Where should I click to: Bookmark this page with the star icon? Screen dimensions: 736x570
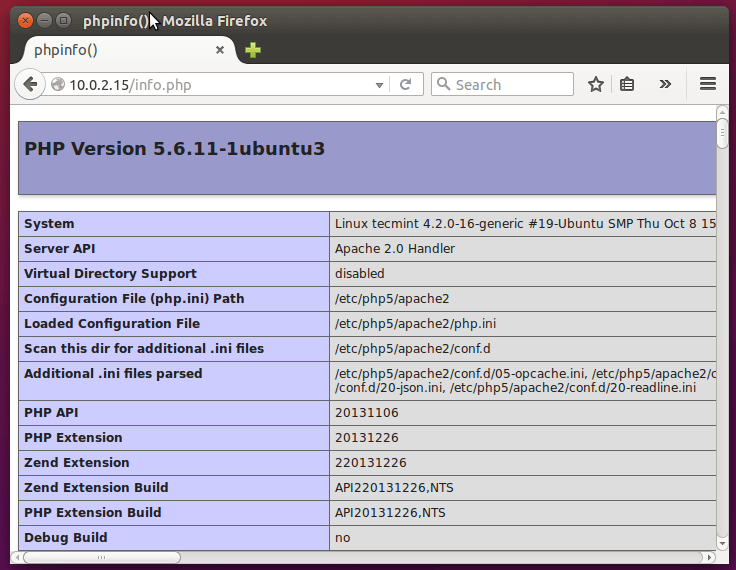coord(596,85)
